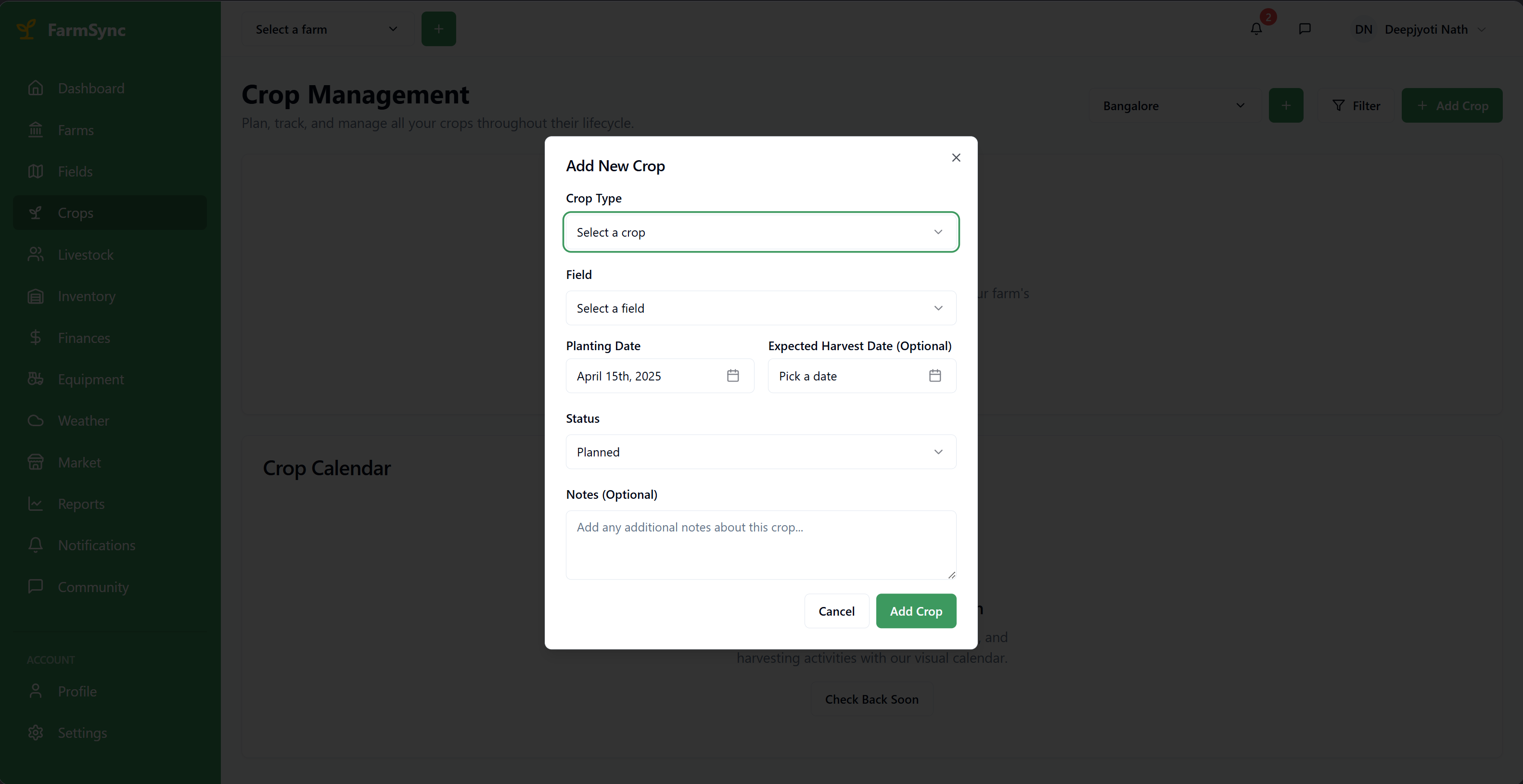The image size is (1523, 784).
Task: Click the Community chat icon in sidebar
Action: coord(36,587)
